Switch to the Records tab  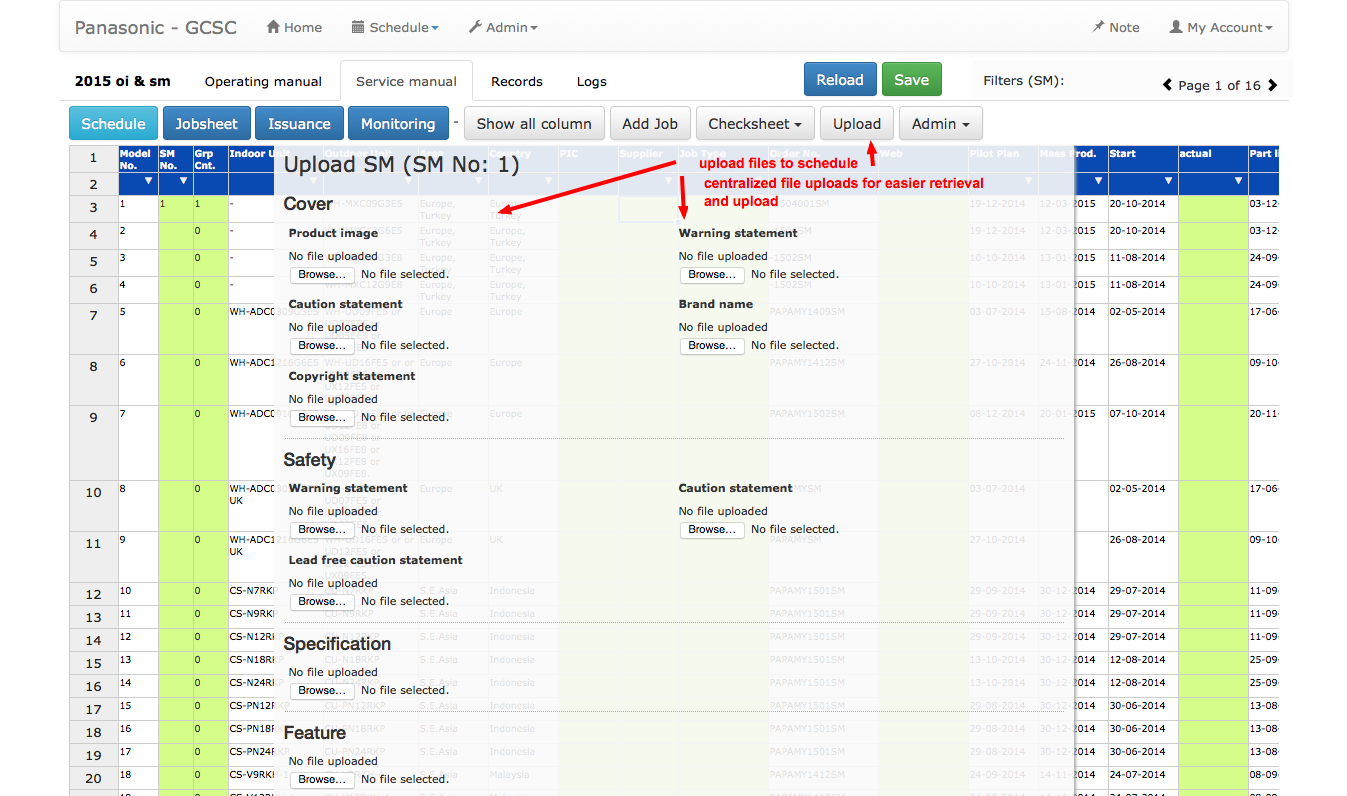tap(517, 82)
